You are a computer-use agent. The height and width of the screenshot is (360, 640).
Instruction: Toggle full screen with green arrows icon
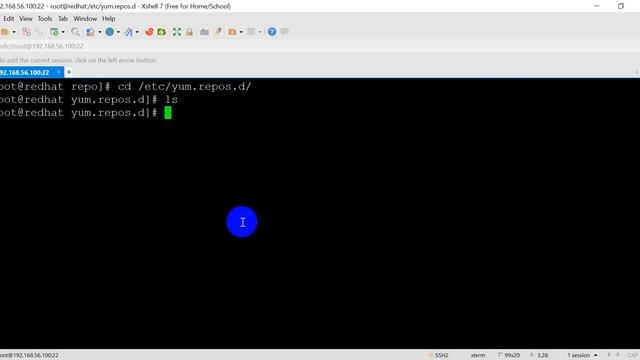[x=177, y=32]
